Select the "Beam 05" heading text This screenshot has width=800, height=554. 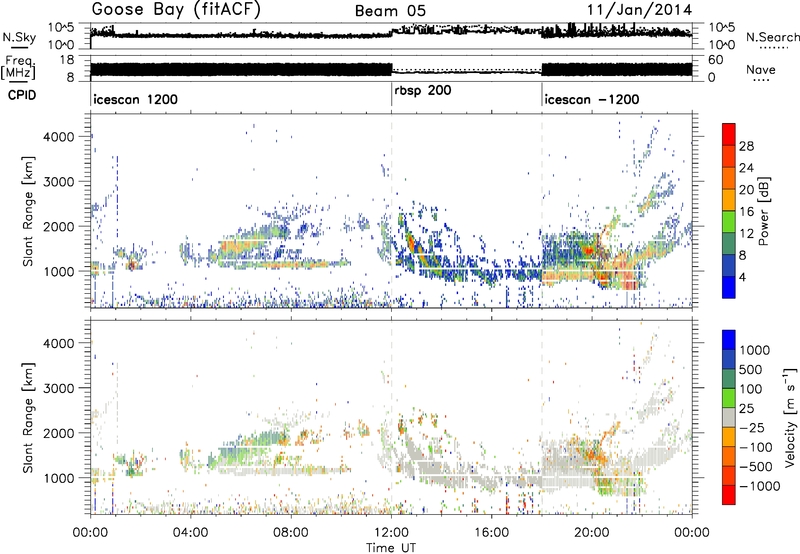[390, 11]
